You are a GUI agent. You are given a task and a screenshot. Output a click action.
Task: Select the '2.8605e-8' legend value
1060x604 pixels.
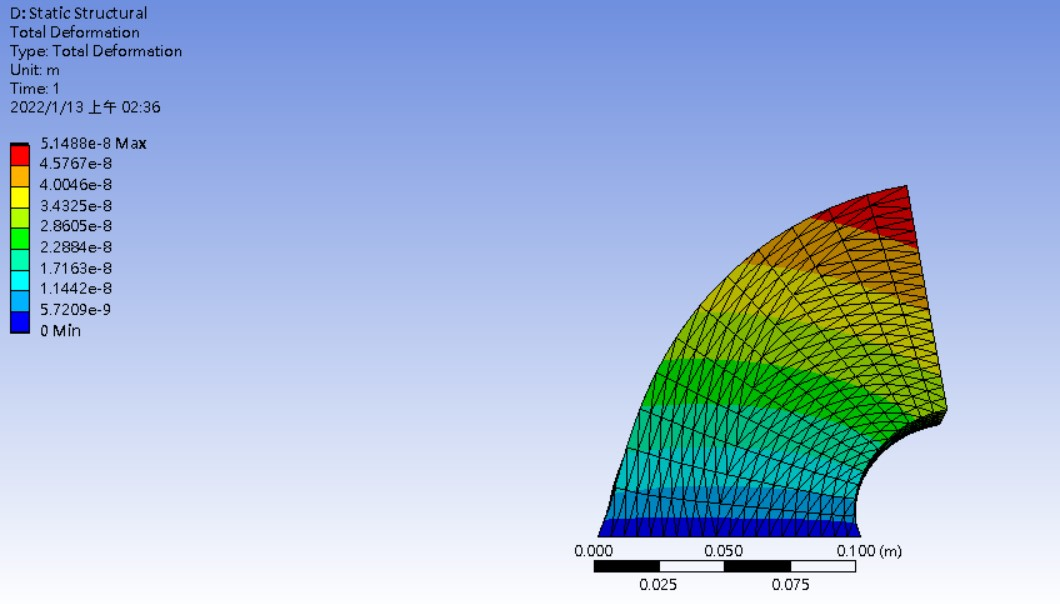click(76, 226)
